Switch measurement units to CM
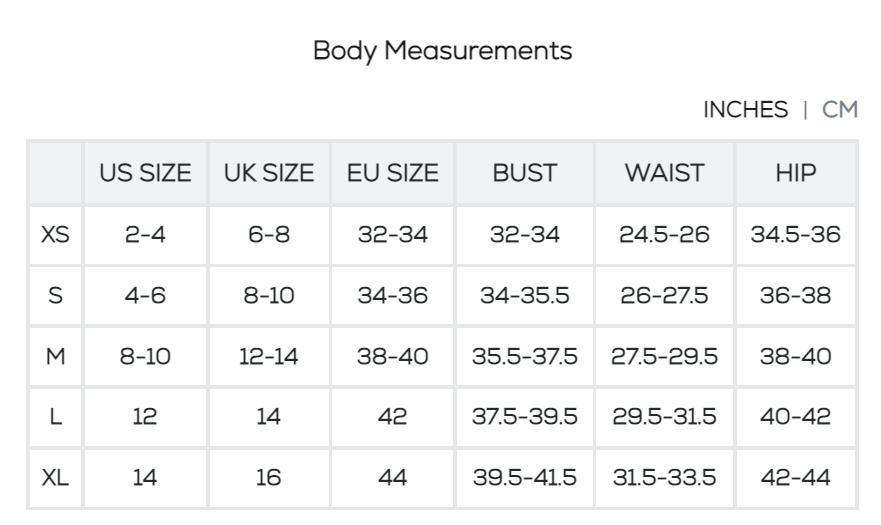Screen dimensions: 881x525 coord(840,110)
